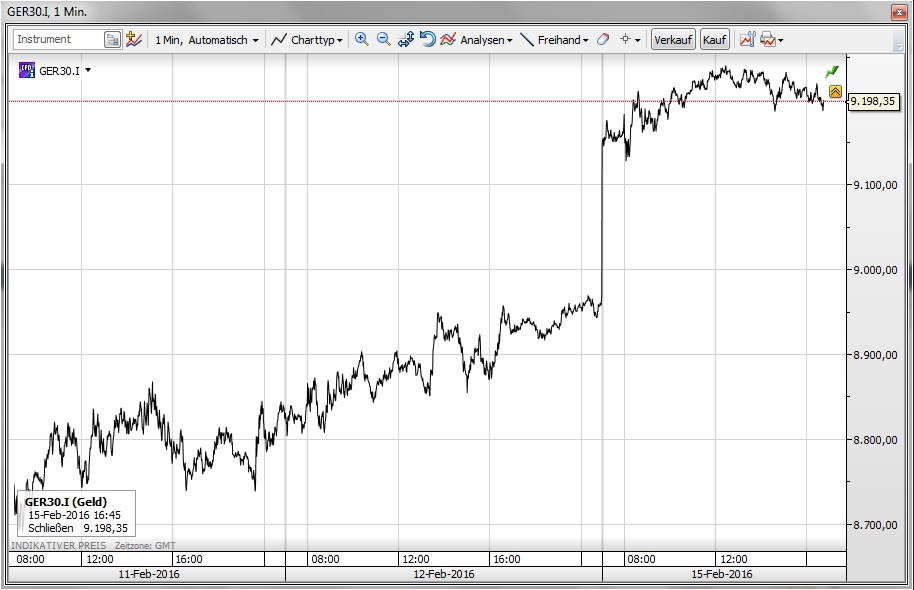Screen dimensions: 914x590
Task: Click the zoom out magnifier icon
Action: [x=384, y=39]
